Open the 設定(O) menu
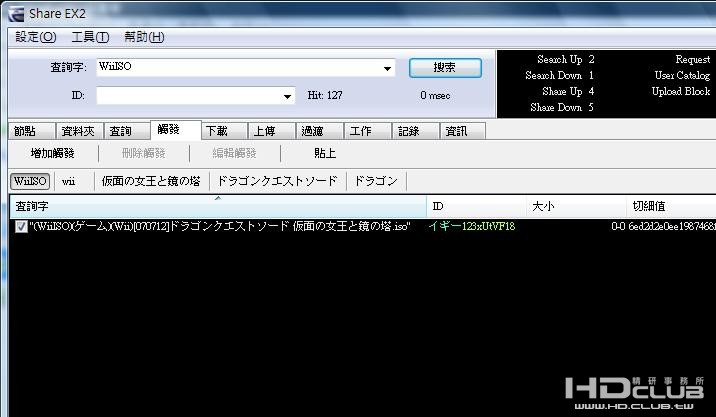The image size is (716, 417). click(36, 37)
